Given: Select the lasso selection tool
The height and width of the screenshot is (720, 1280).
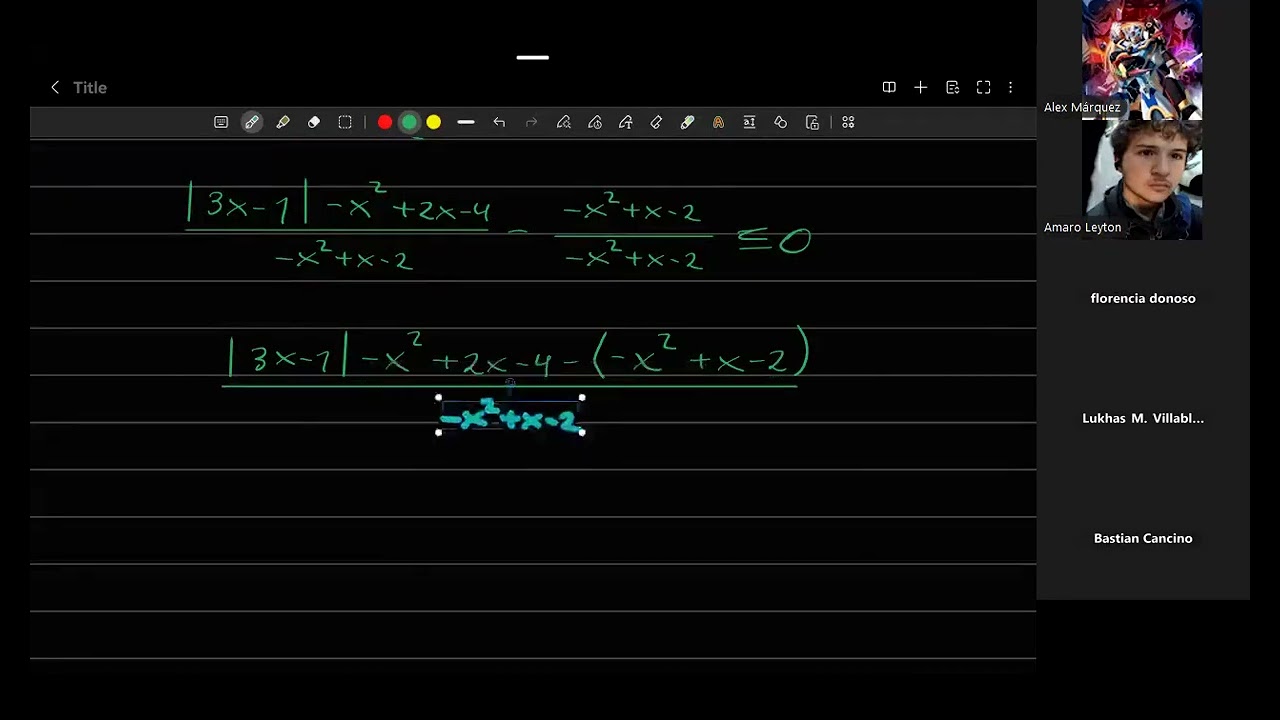Looking at the screenshot, I should point(345,122).
